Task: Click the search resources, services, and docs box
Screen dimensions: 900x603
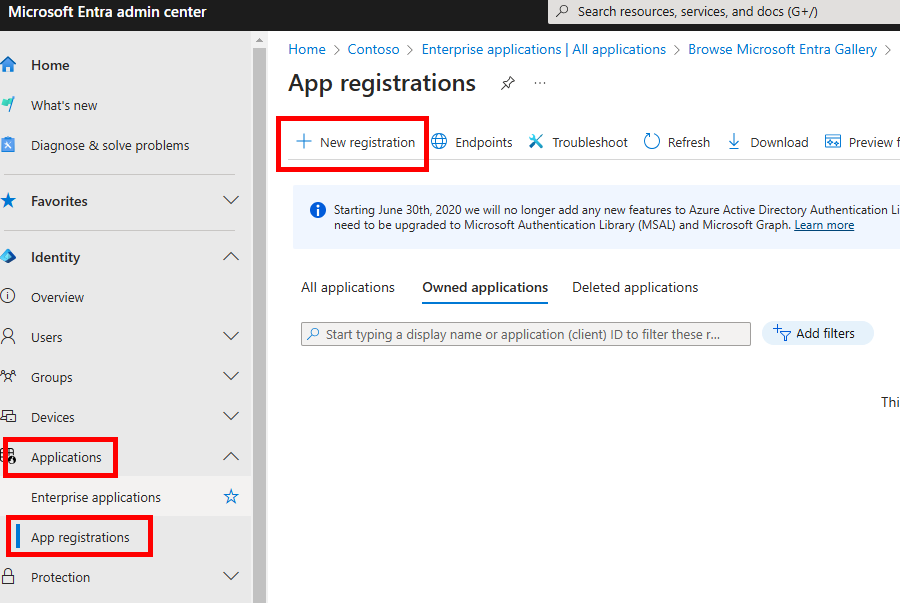Action: (x=724, y=11)
